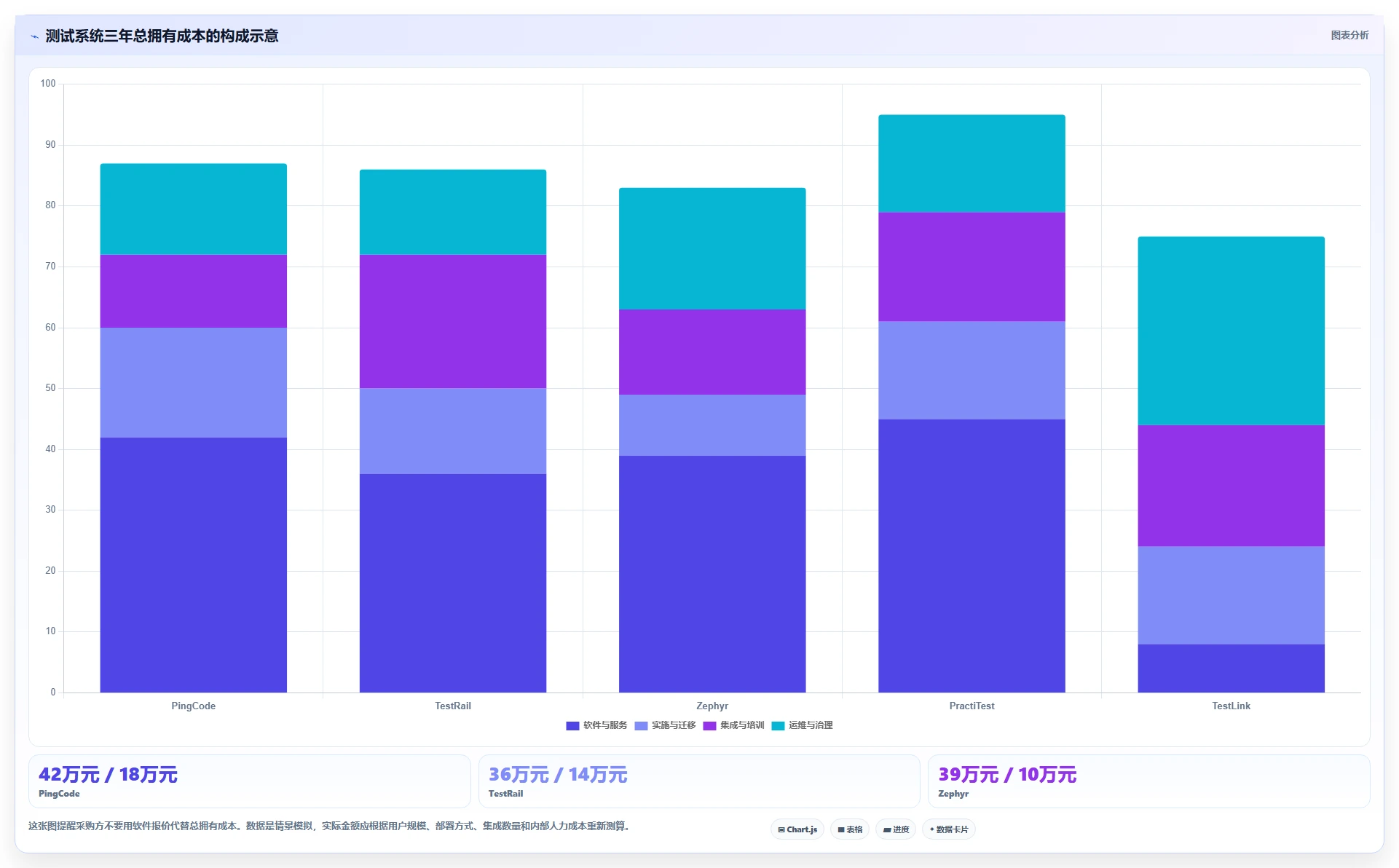This screenshot has width=1399, height=868.
Task: Select TestRail's cyan 运维与治理 segment
Action: pos(453,212)
